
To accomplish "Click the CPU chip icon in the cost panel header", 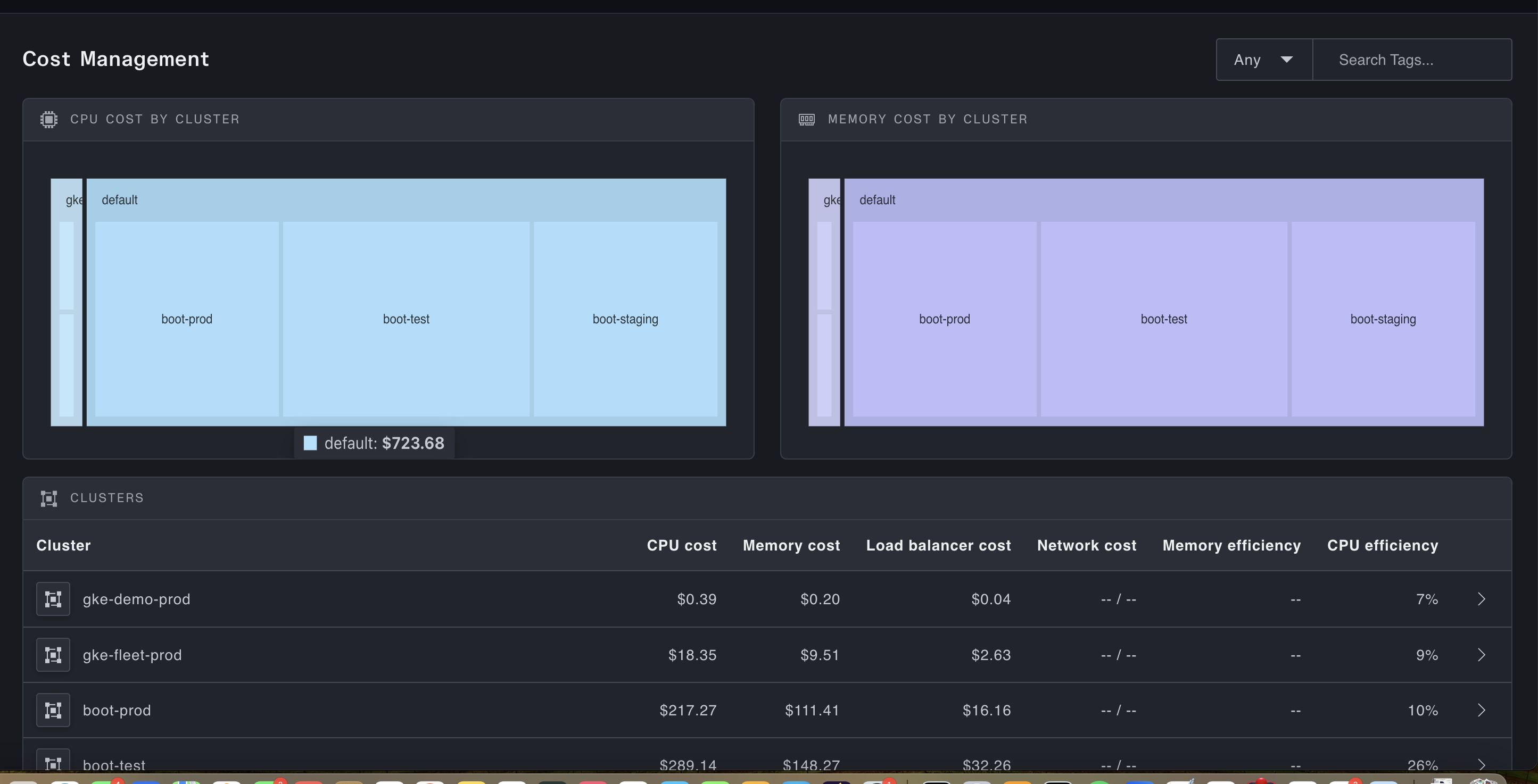I will (49, 119).
